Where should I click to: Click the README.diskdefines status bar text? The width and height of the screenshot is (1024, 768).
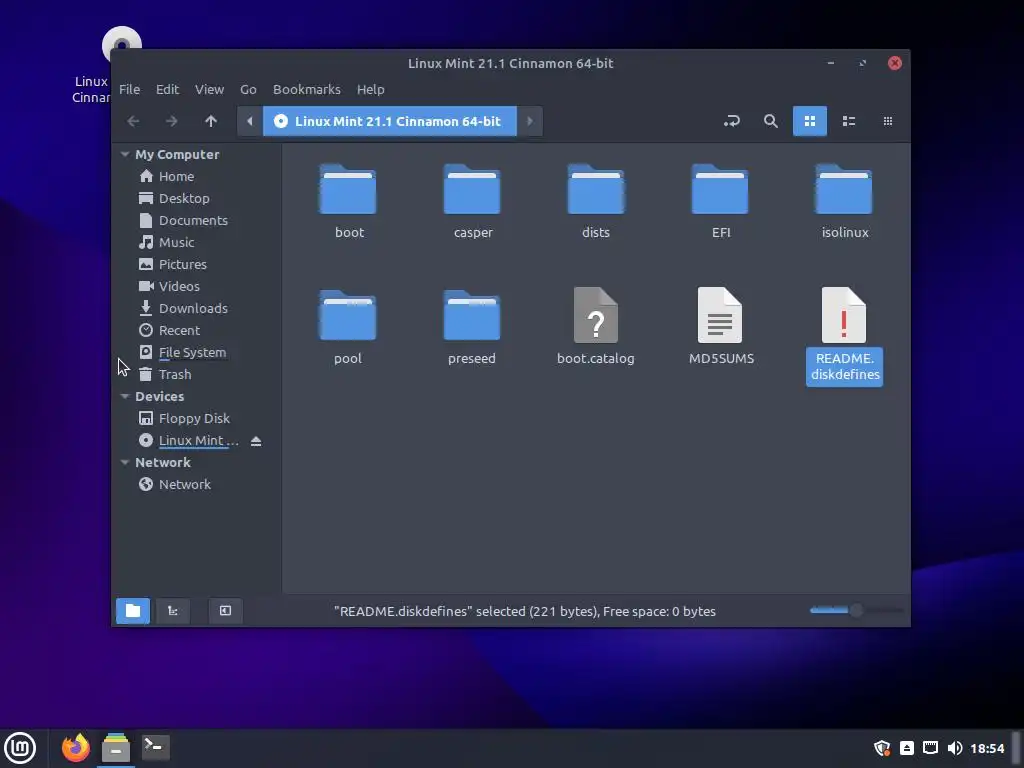(x=524, y=611)
